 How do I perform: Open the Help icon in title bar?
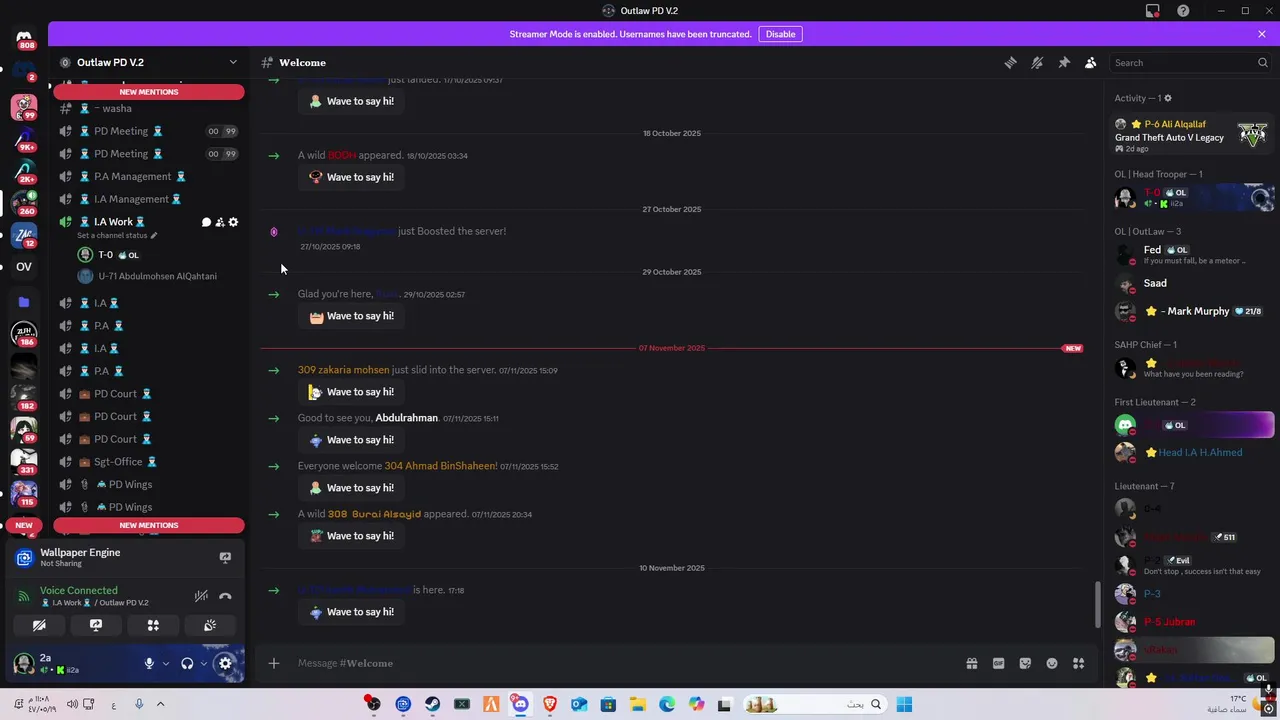1183,11
